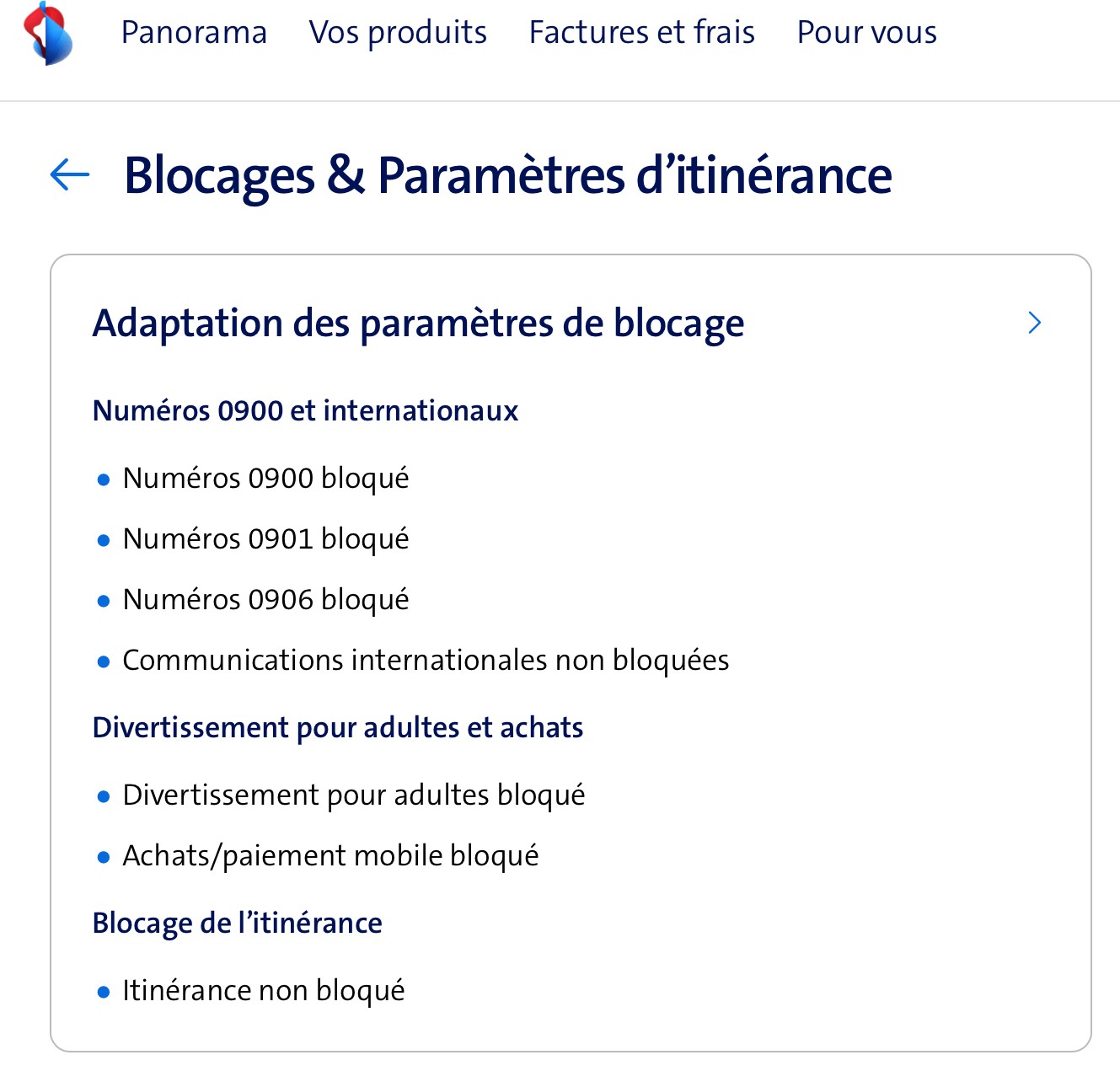Open Adaptation des paramètres de blocage
Screen dimensions: 1120x1071
point(418,324)
